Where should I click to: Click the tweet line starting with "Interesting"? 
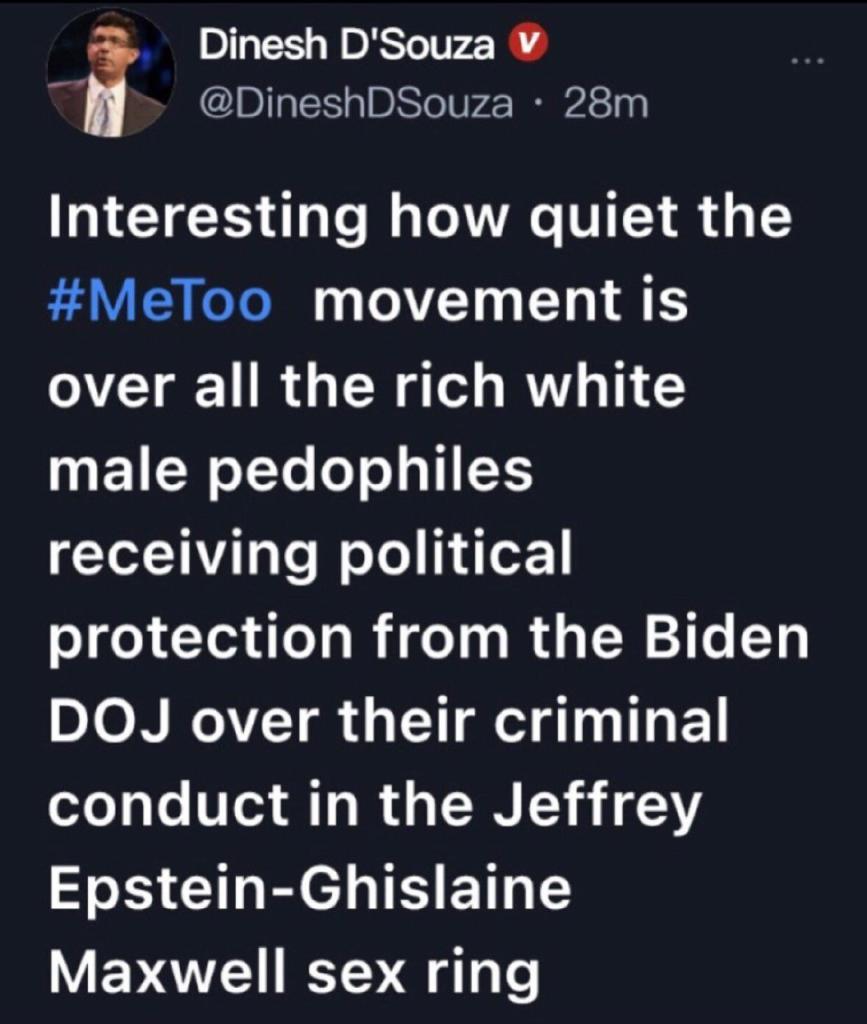pos(420,220)
